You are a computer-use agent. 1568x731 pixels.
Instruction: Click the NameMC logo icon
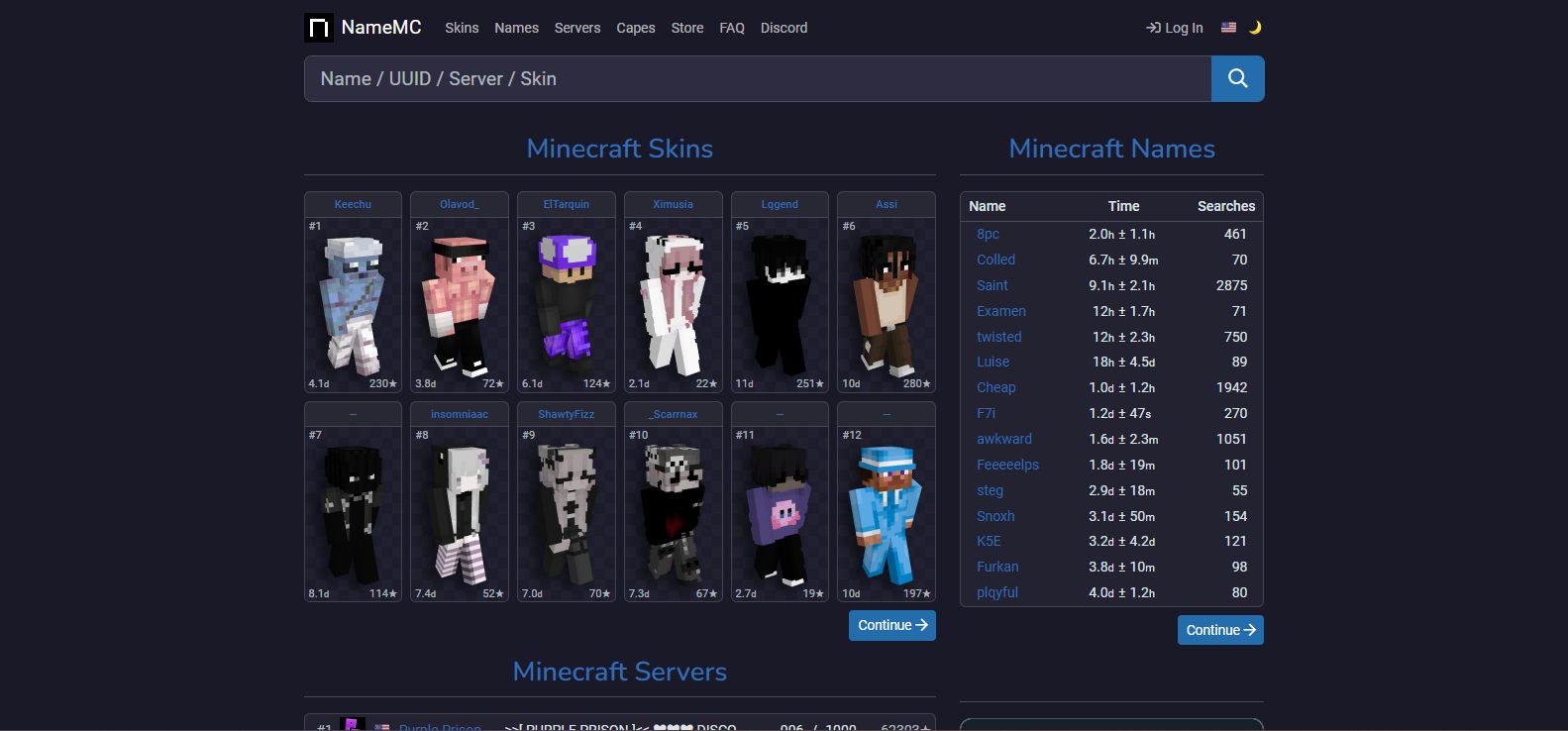(319, 28)
